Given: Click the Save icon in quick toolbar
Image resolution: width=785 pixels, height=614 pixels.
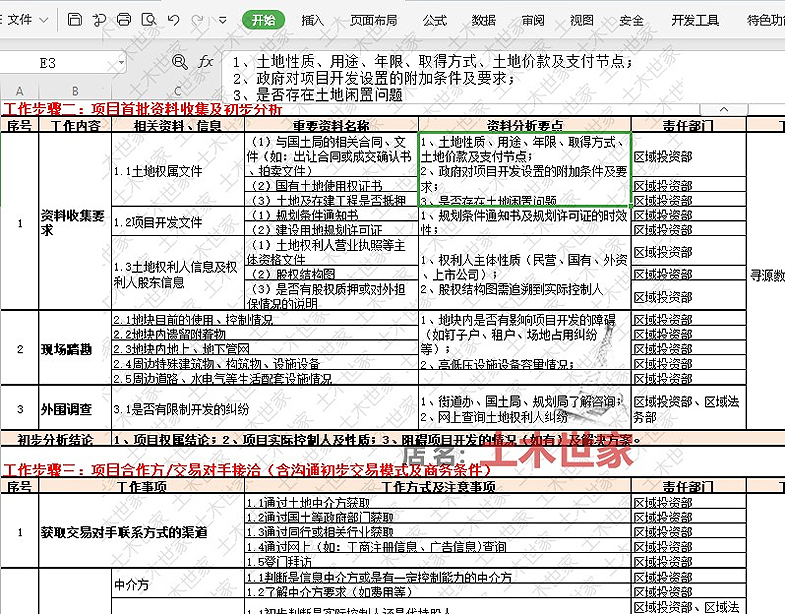Looking at the screenshot, I should coord(74,20).
